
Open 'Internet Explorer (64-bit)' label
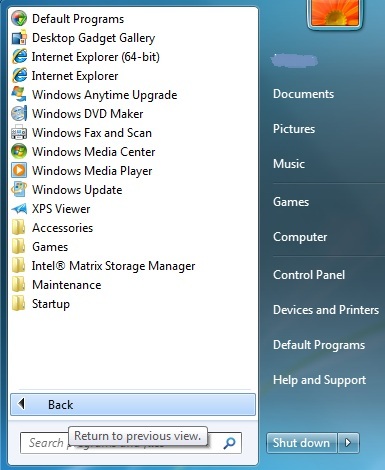[96, 57]
